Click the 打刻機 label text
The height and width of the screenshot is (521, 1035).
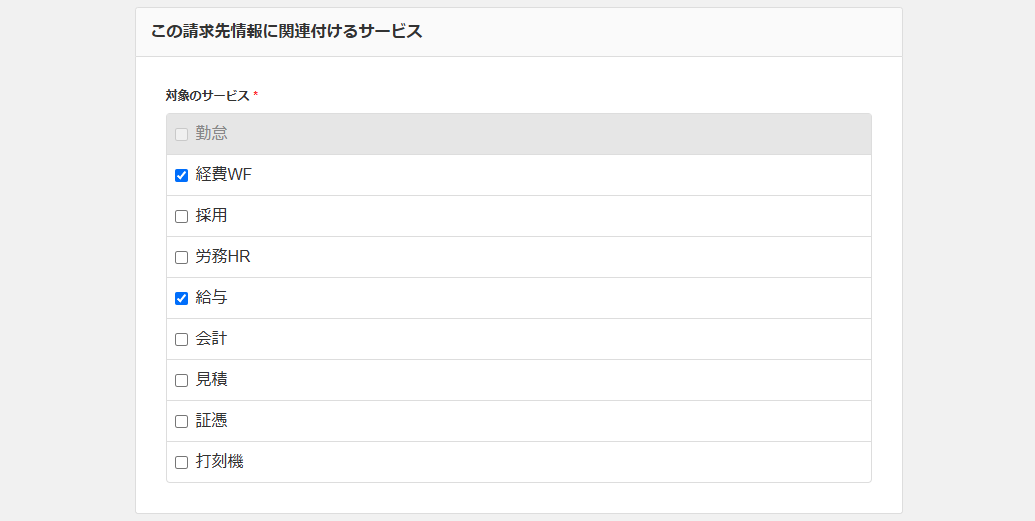(220, 462)
